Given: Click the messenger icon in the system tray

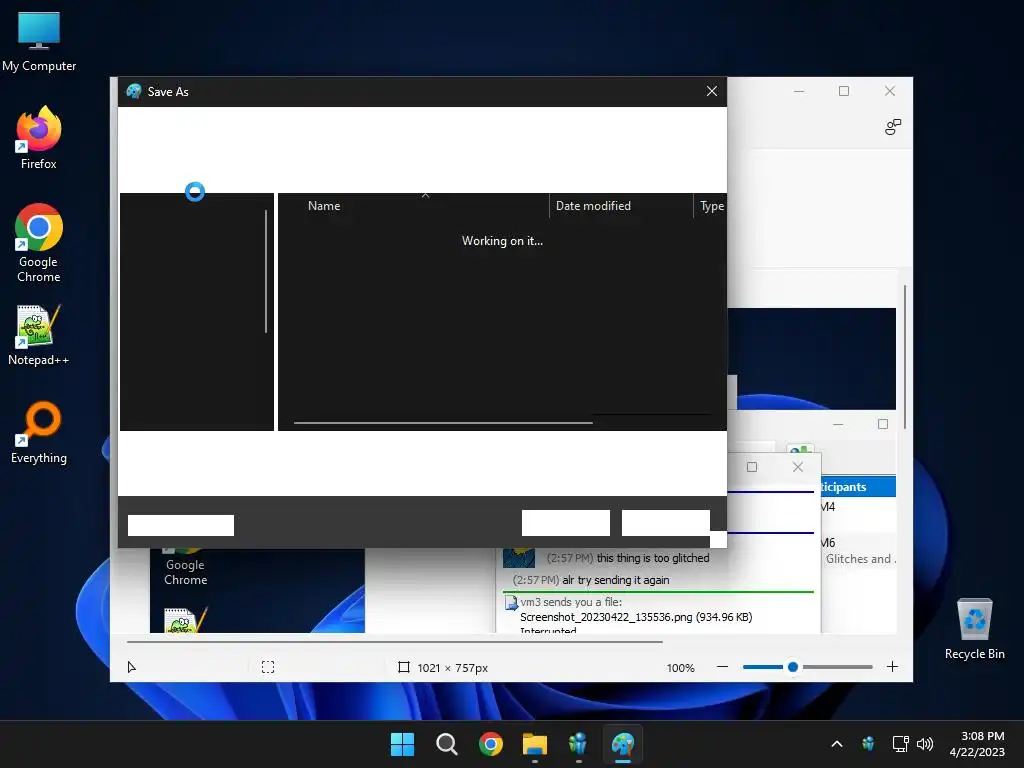Looking at the screenshot, I should point(868,743).
